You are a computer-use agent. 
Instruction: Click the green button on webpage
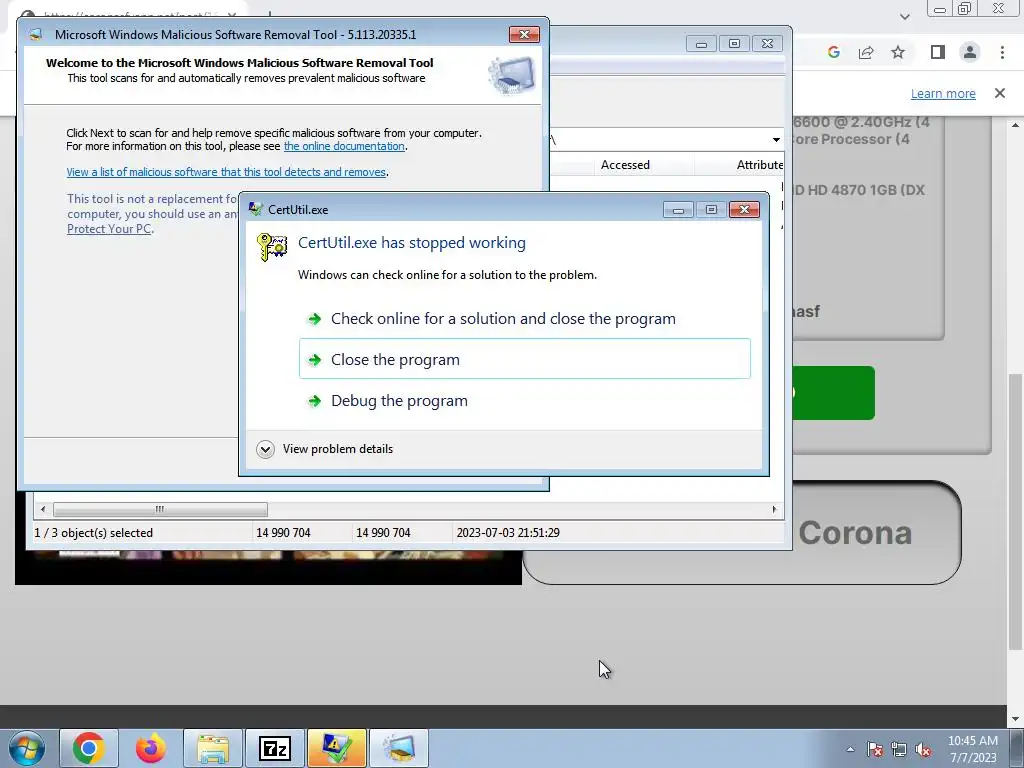click(833, 393)
